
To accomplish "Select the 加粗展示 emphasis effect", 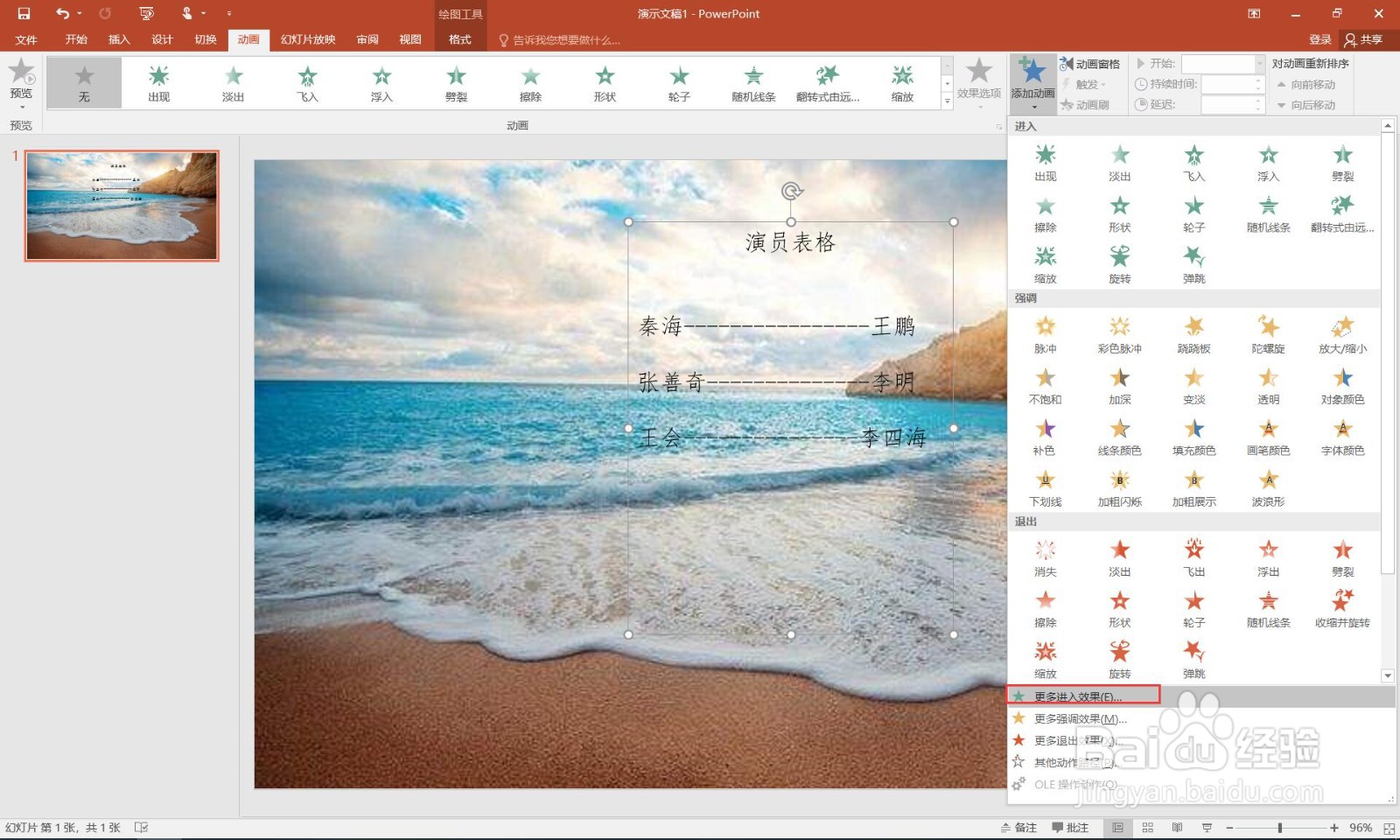I will (x=1194, y=488).
